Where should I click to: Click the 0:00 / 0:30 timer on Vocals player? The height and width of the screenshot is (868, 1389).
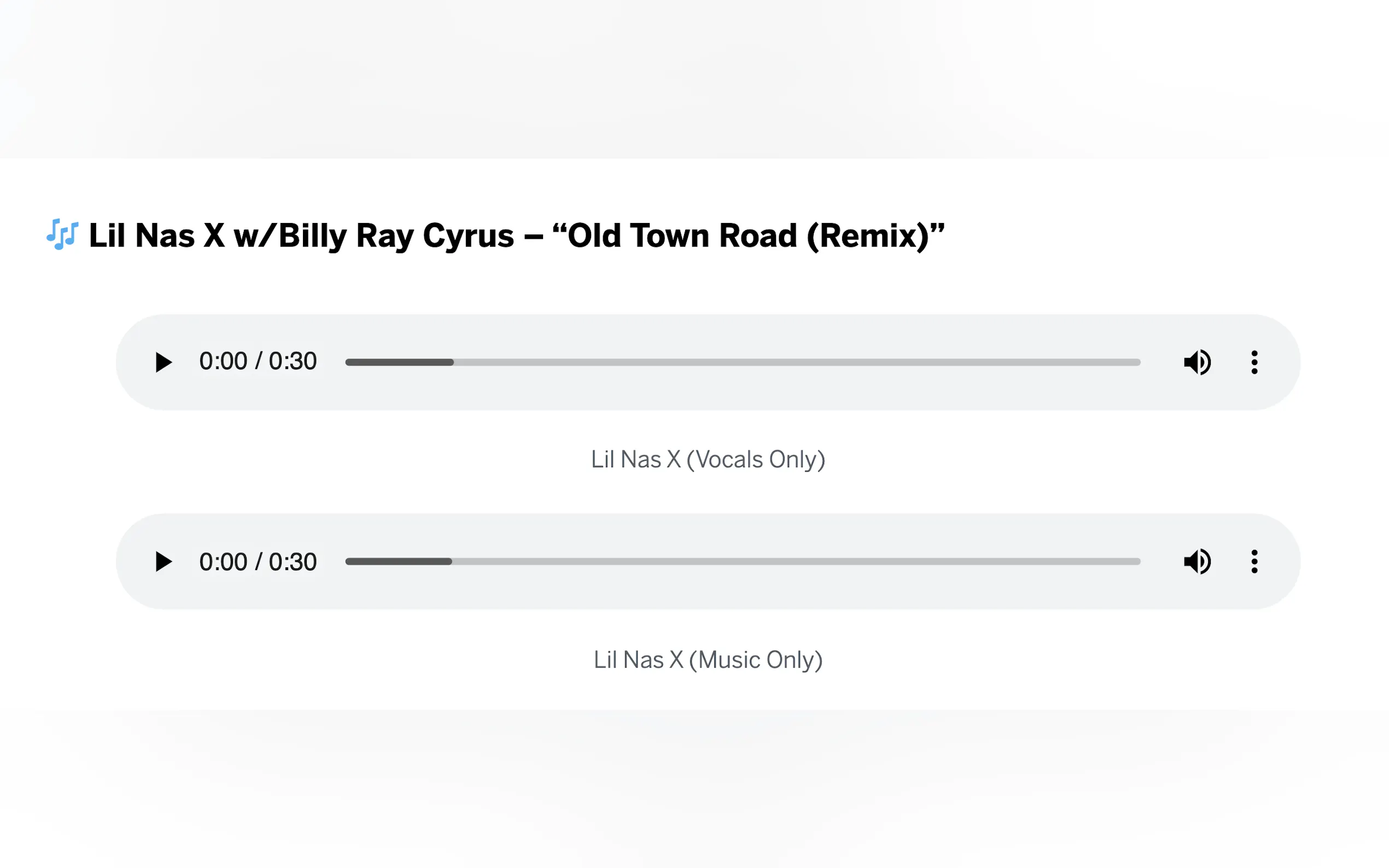pos(258,361)
